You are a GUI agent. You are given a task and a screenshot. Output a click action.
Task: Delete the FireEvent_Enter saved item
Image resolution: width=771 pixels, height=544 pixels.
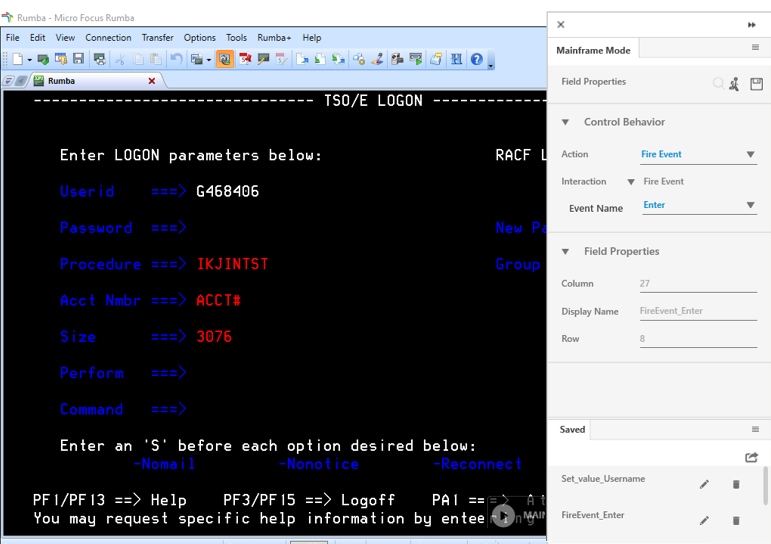point(736,520)
